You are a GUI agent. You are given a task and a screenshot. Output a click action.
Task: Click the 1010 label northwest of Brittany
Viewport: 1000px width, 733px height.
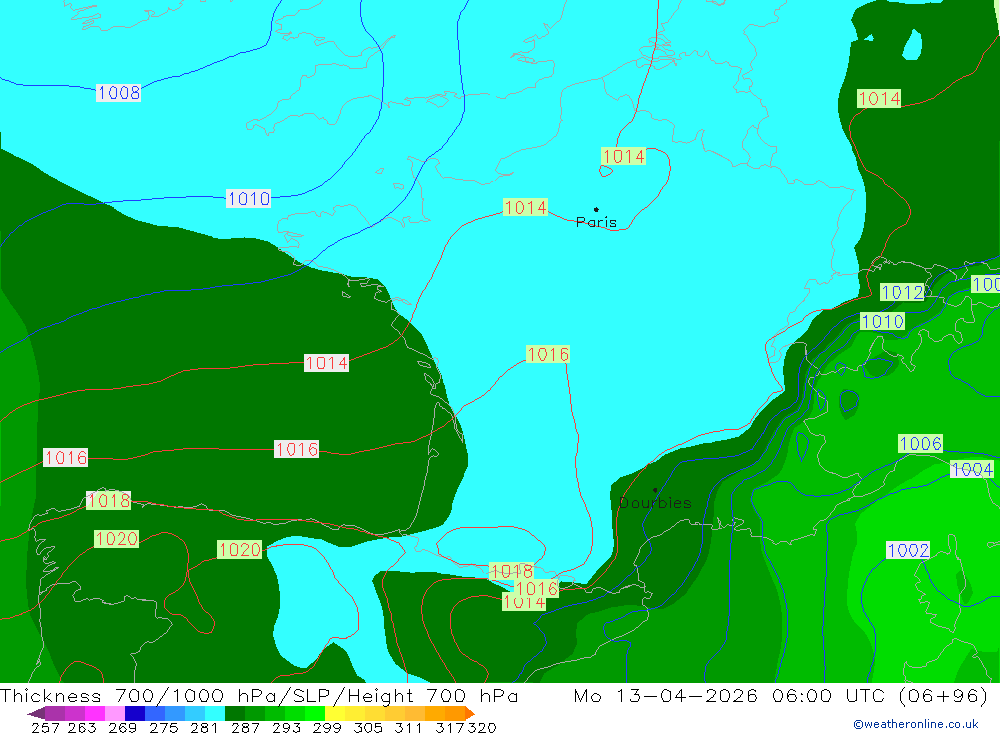coord(249,198)
